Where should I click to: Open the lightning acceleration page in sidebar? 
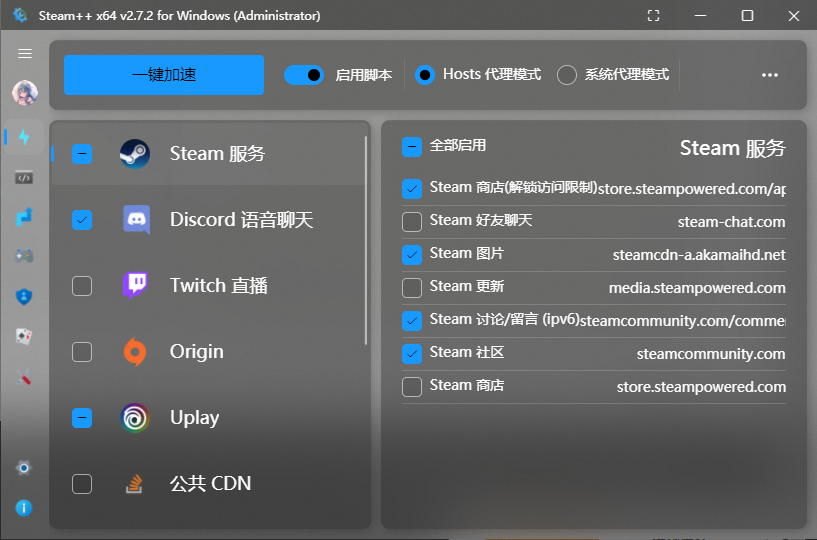tap(24, 137)
